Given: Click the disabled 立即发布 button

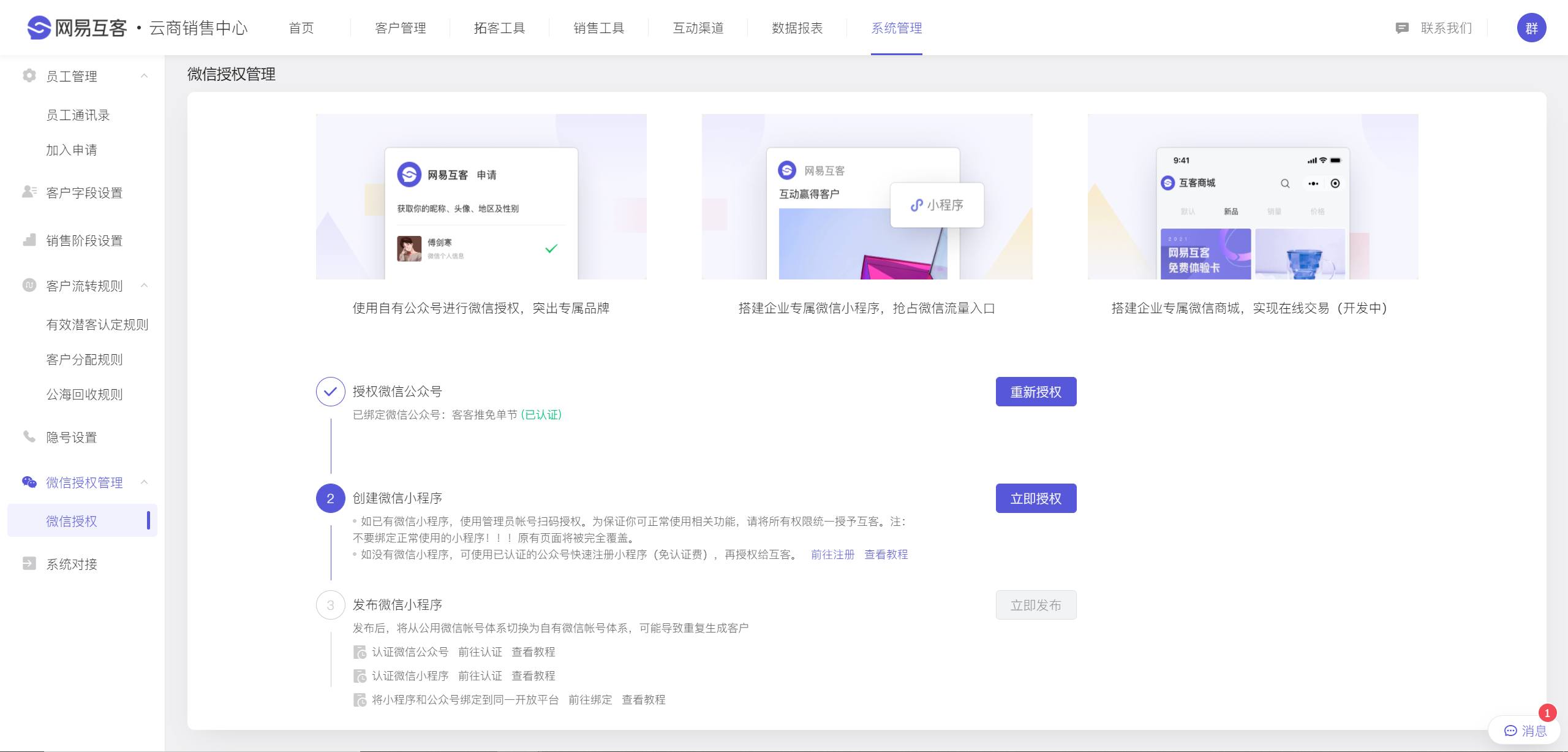Looking at the screenshot, I should coord(1036,605).
